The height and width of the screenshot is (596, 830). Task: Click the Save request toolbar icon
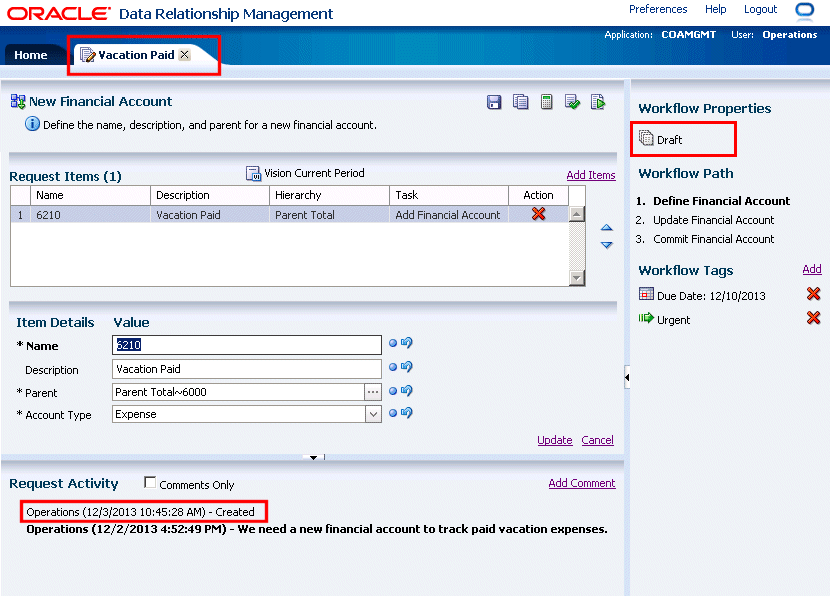tap(494, 102)
